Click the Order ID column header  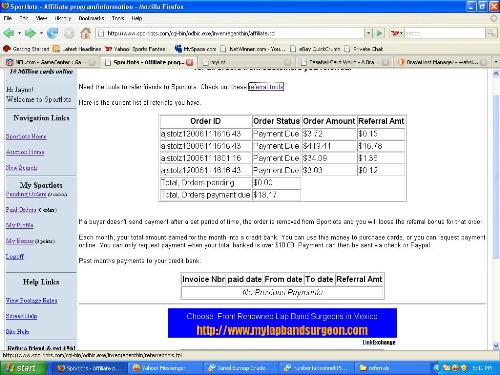click(x=205, y=121)
